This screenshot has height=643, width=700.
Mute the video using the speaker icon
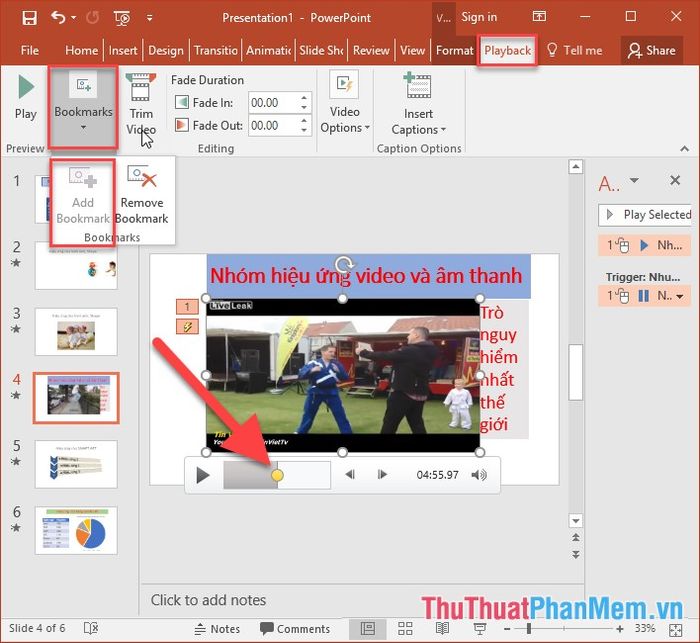click(x=479, y=475)
